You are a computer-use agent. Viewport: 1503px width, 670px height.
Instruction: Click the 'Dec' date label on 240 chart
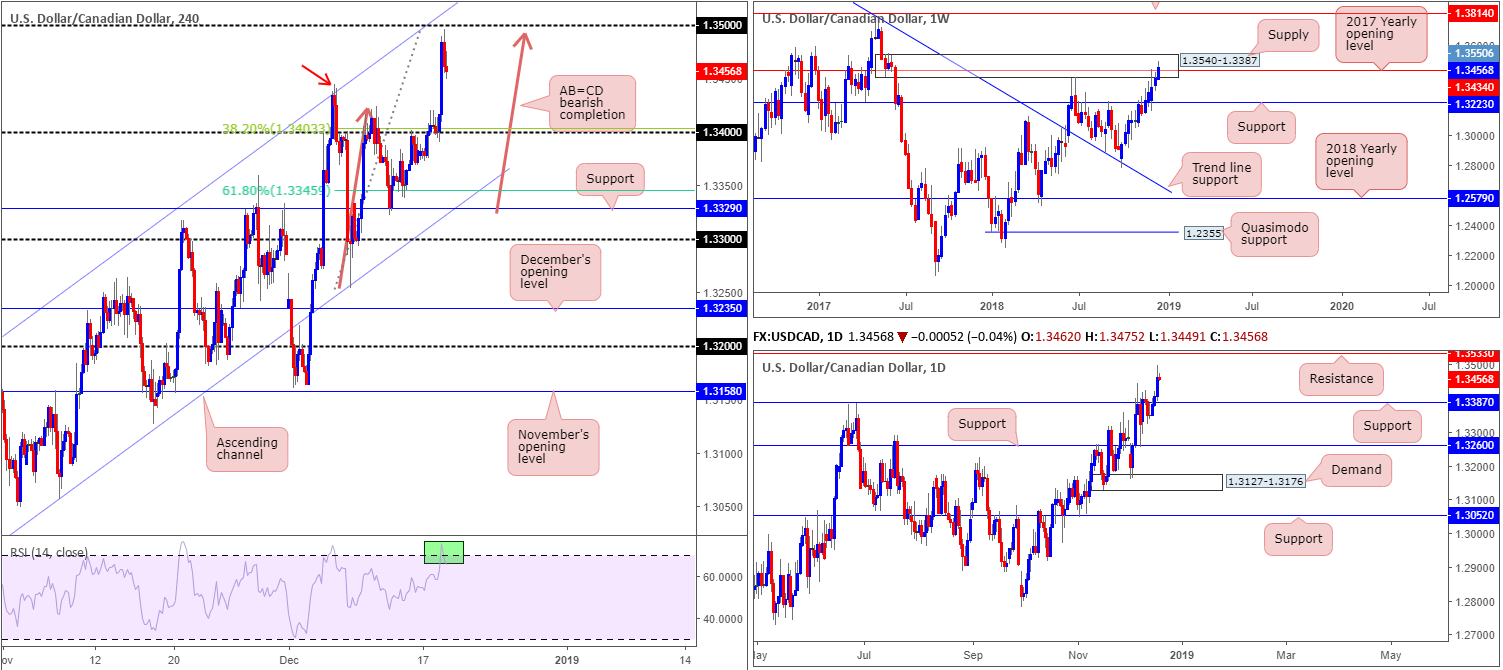291,660
